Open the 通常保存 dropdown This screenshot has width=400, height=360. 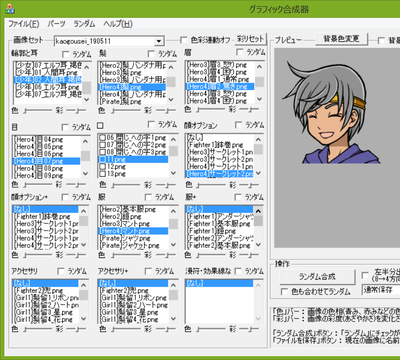[381, 290]
